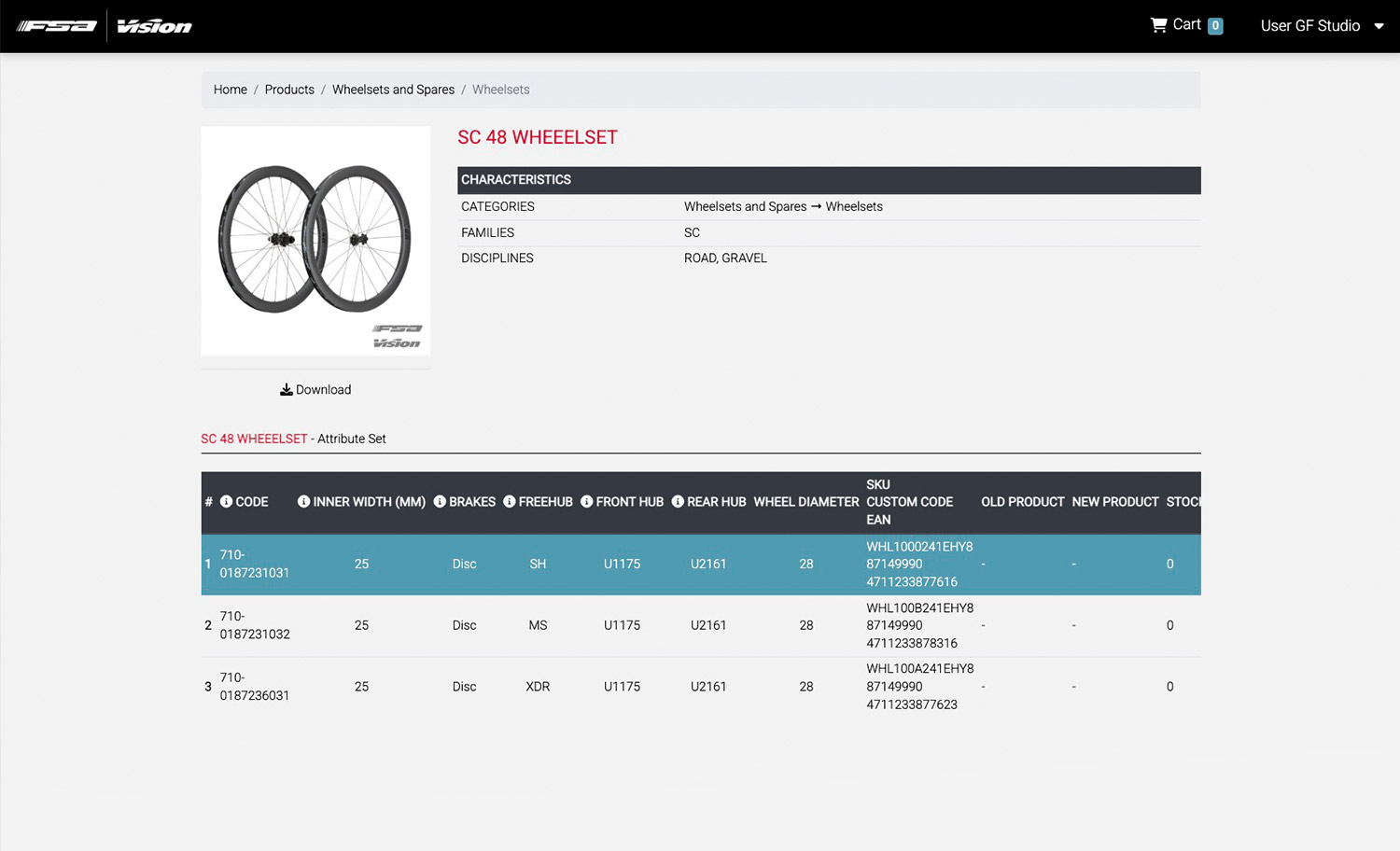Open Products breadcrumb link

tap(289, 90)
